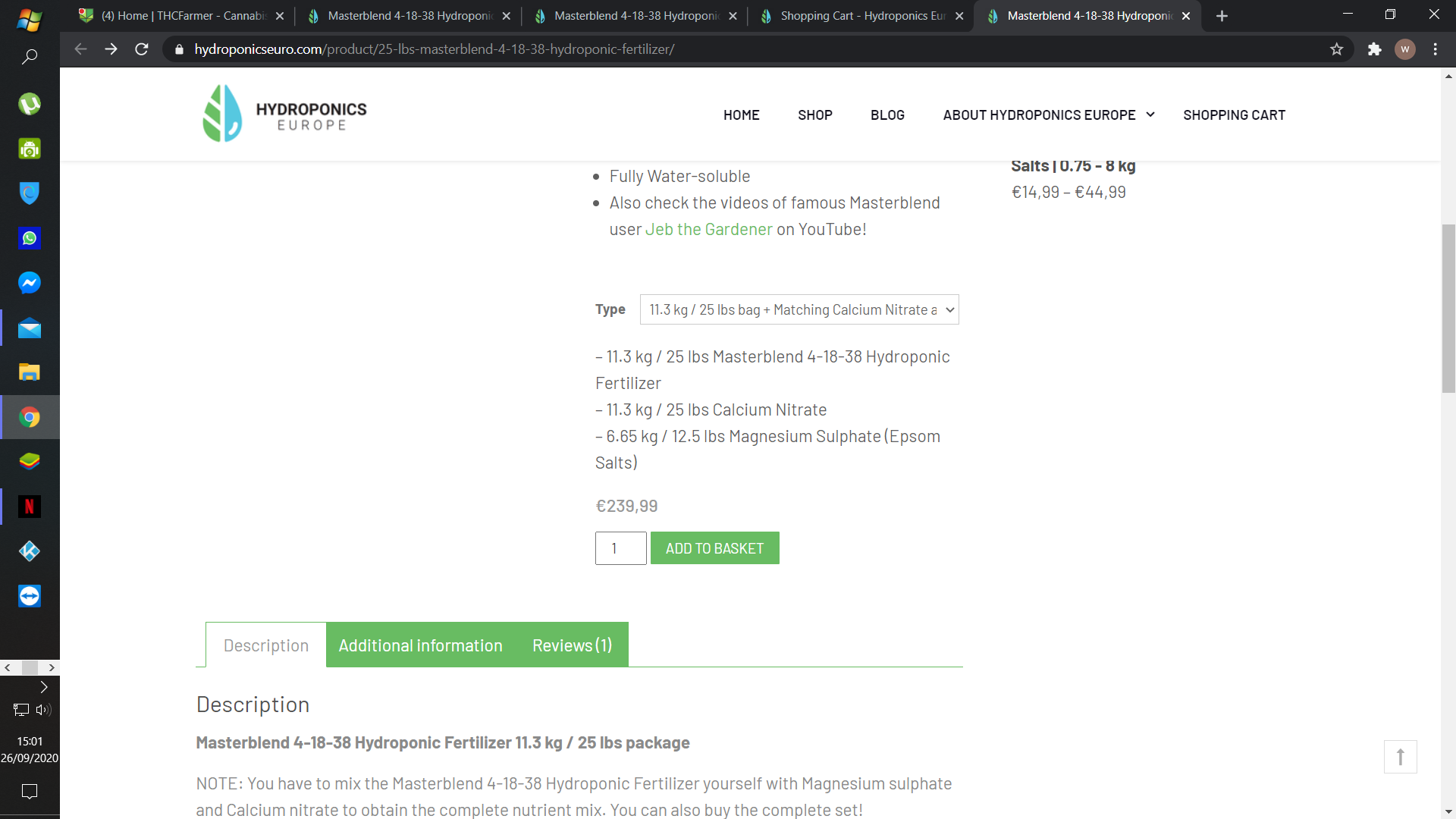Open the Reviews (1) tab

coord(572,645)
